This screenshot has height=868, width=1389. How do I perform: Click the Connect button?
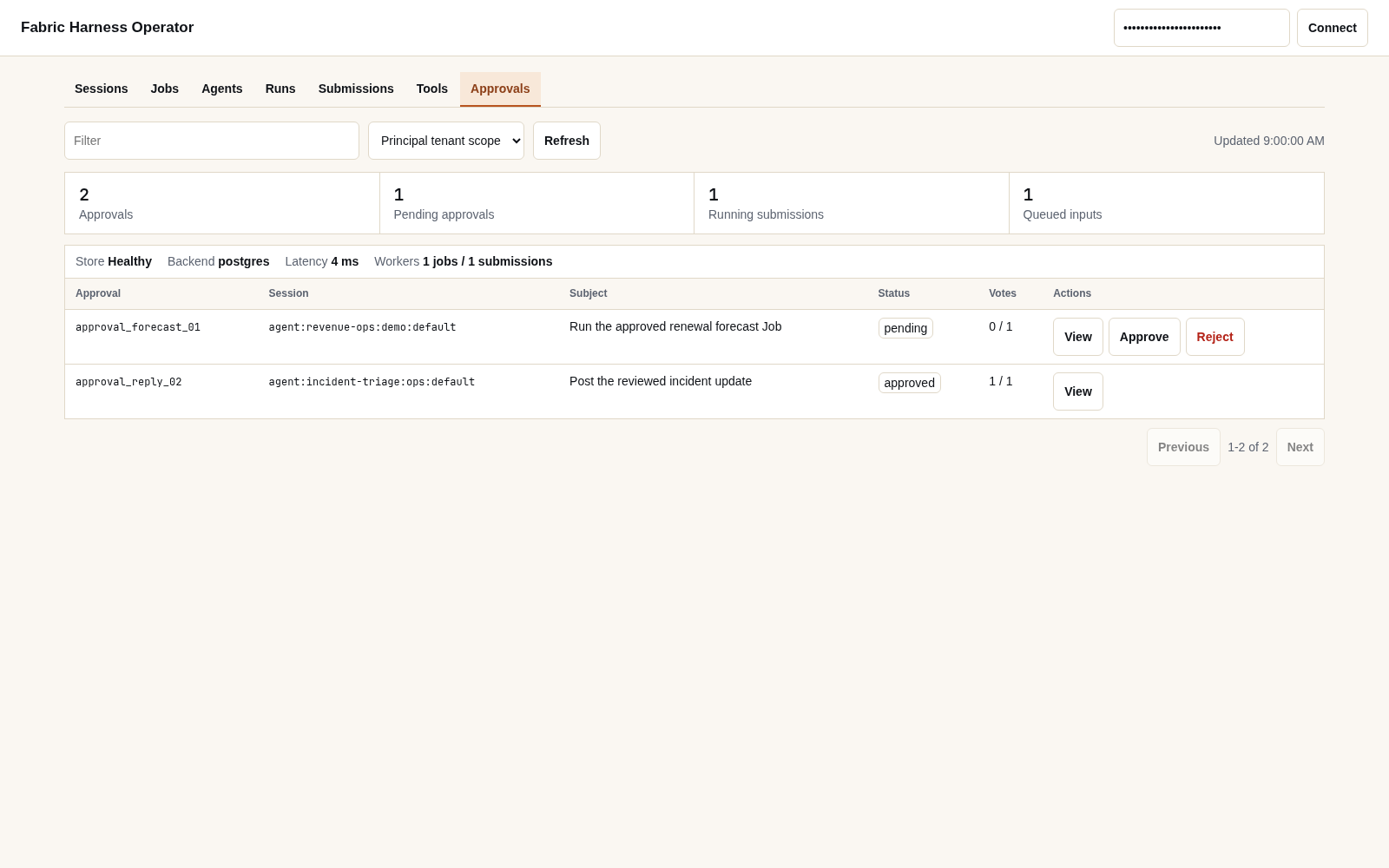[x=1333, y=28]
